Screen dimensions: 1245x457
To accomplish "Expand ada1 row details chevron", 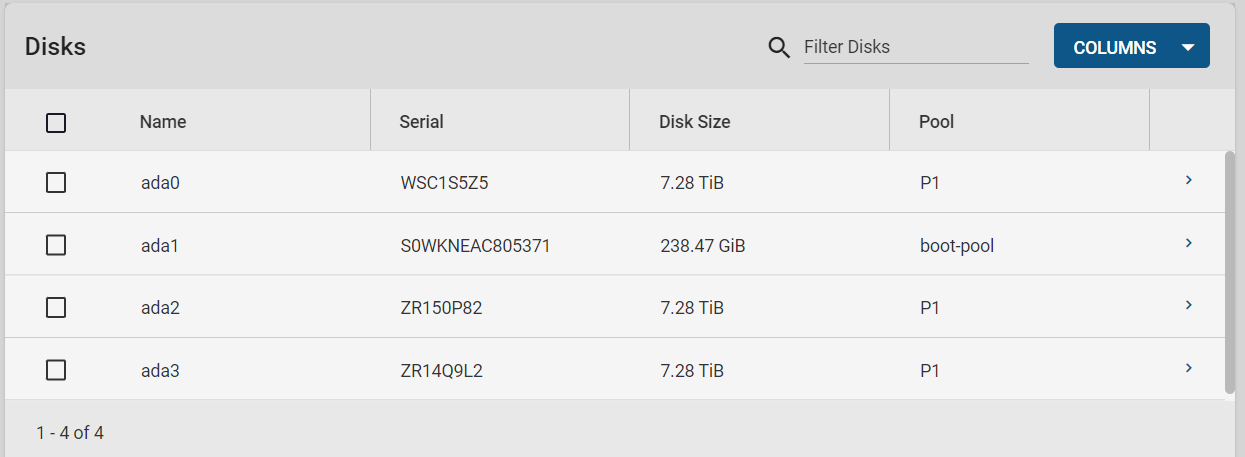I will (1188, 243).
